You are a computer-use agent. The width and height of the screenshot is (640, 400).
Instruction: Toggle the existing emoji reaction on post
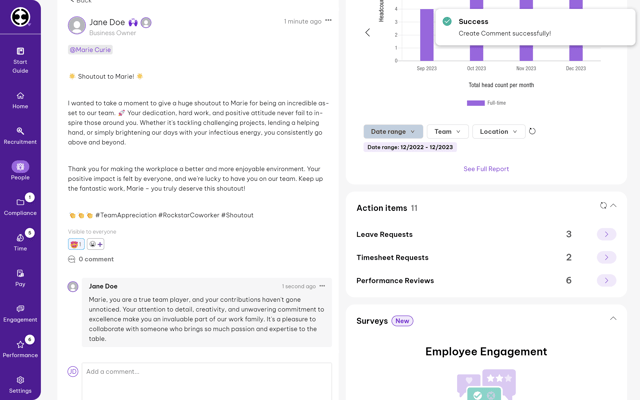tap(76, 244)
